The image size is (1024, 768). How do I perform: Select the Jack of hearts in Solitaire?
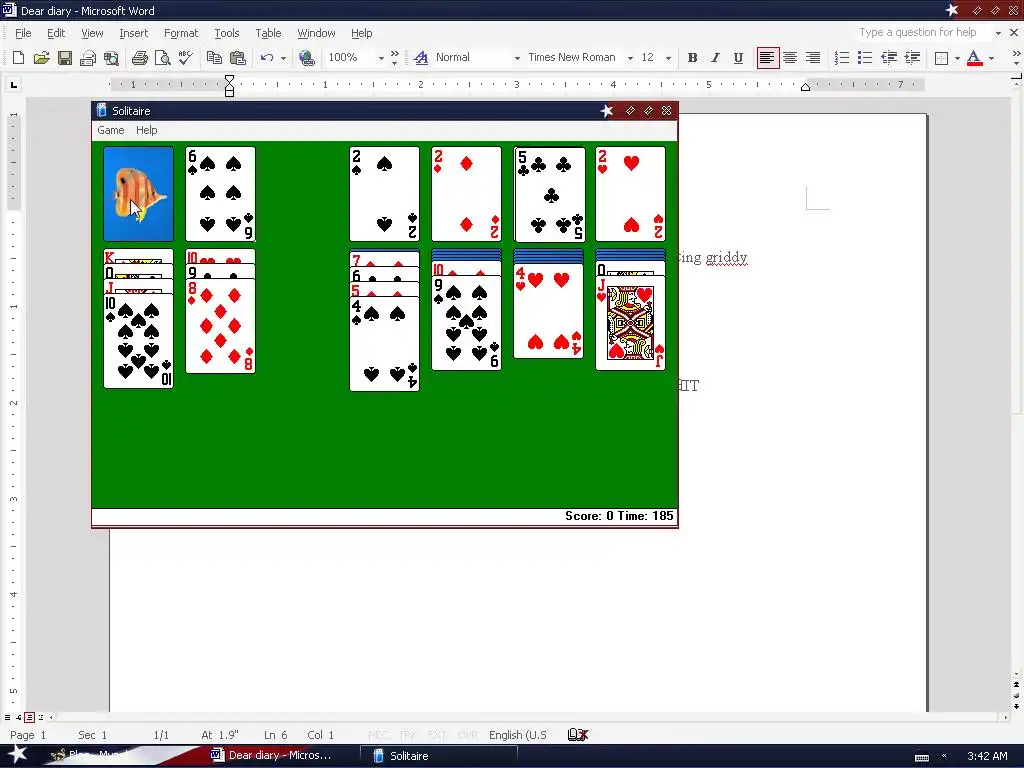pos(630,323)
